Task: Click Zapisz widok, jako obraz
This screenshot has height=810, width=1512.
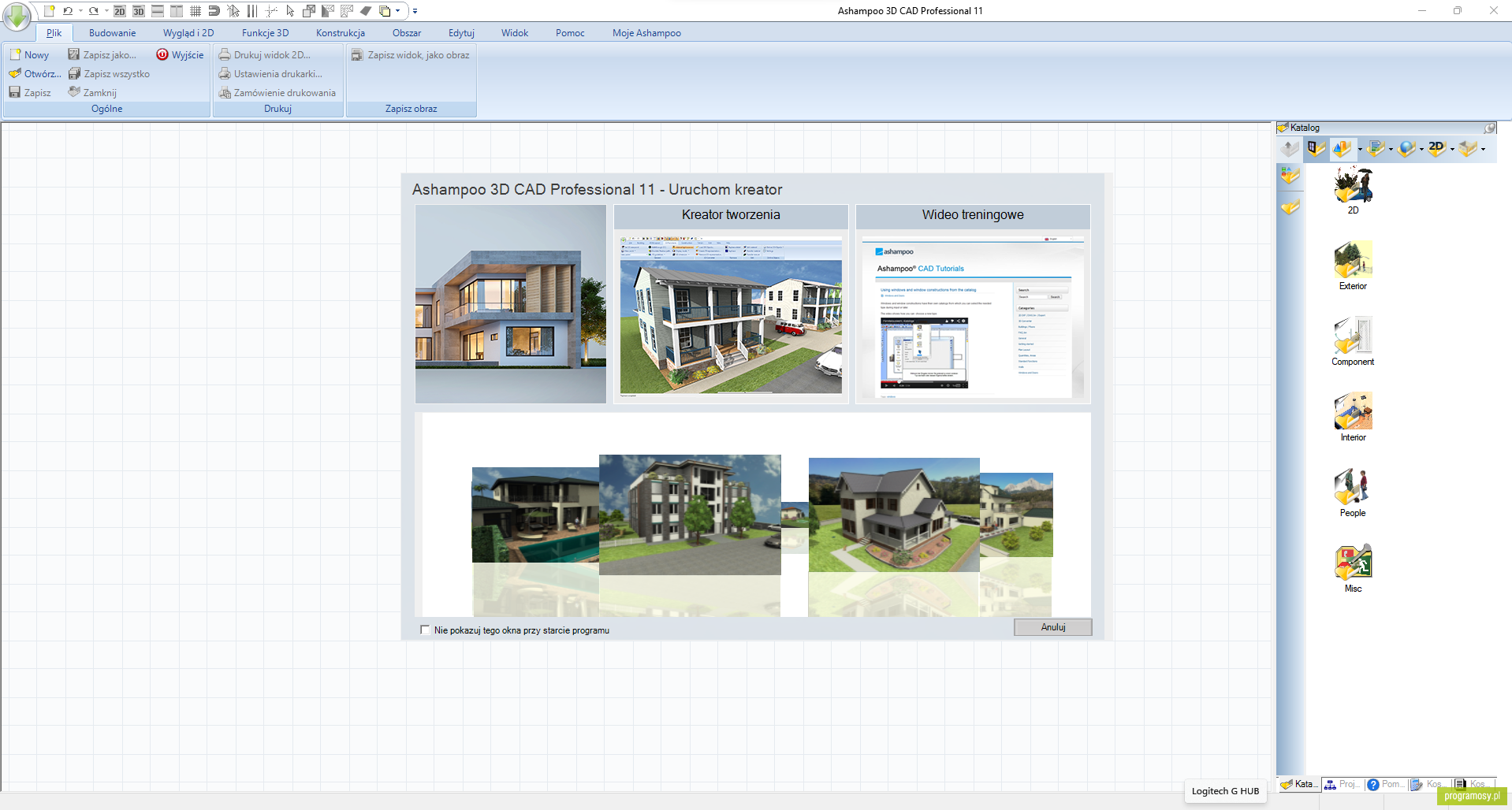Action: point(410,55)
